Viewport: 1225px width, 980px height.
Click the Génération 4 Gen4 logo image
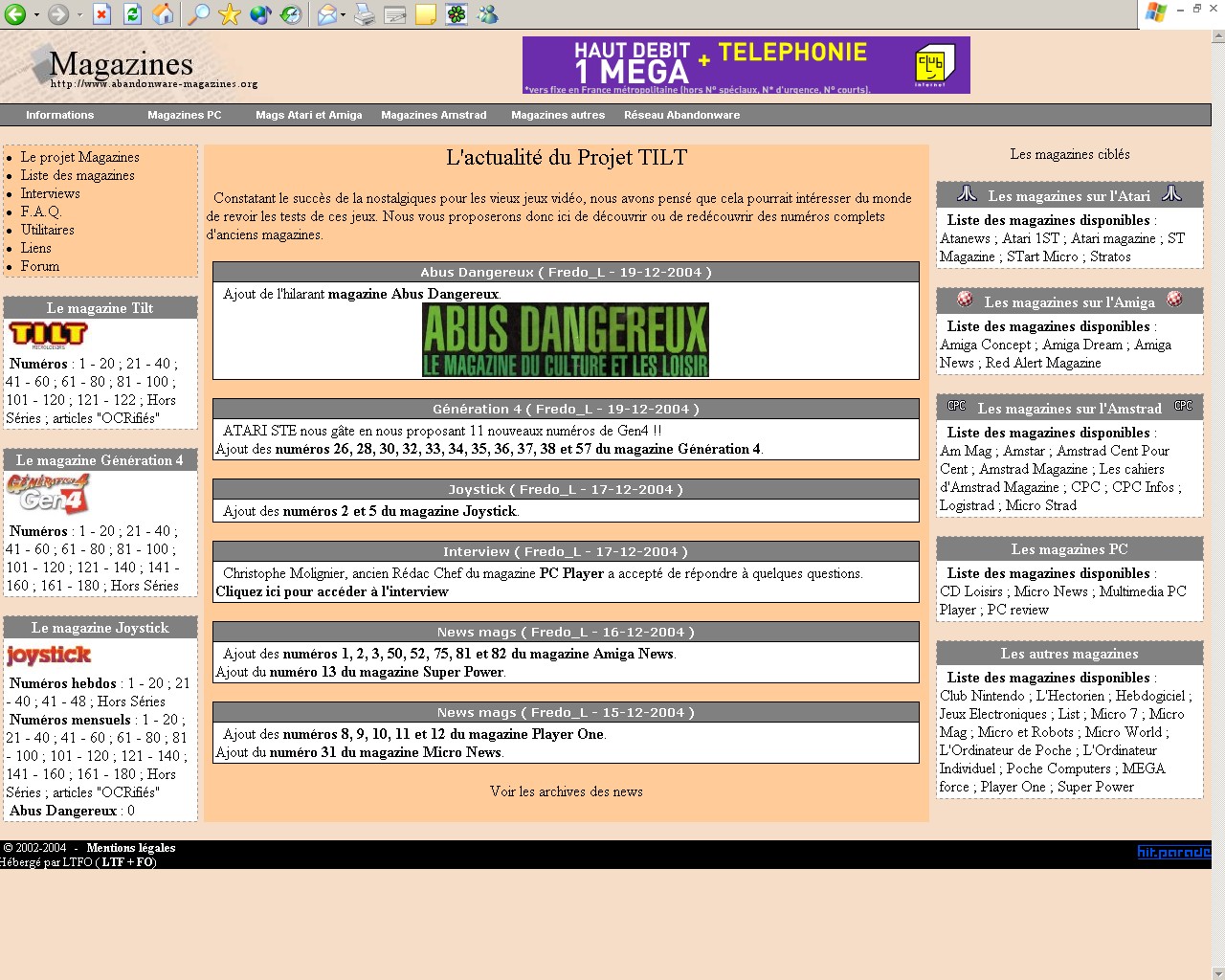point(48,494)
